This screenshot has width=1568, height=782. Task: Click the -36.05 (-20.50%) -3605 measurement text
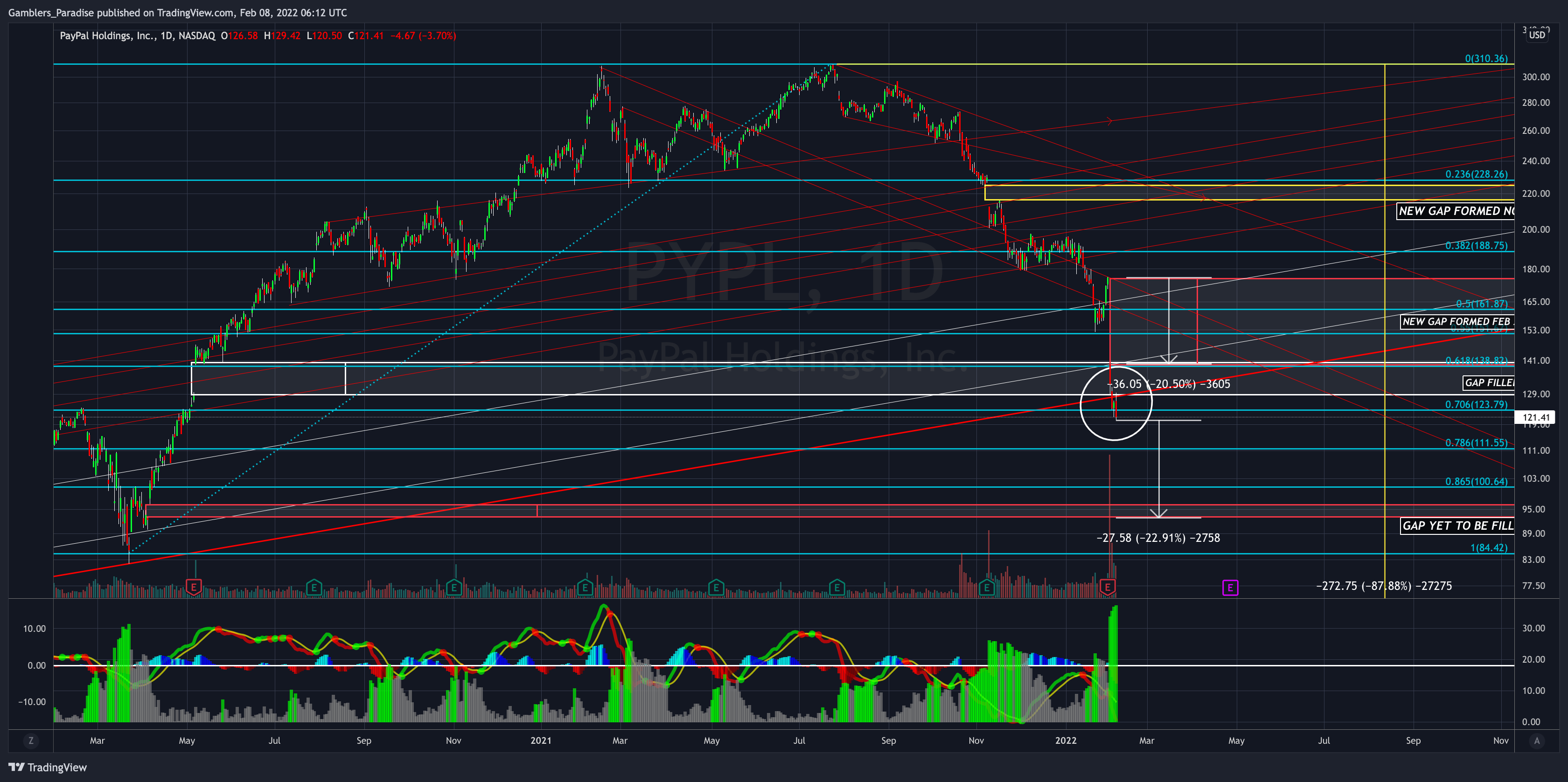[x=1168, y=384]
